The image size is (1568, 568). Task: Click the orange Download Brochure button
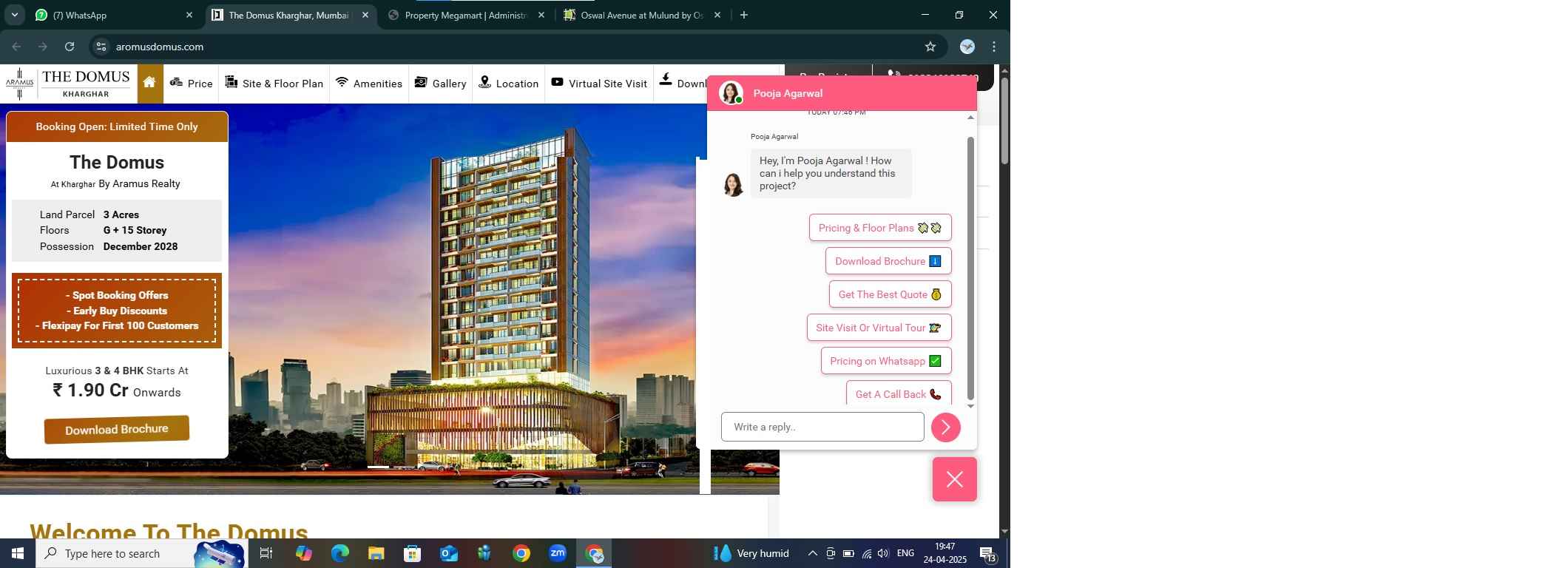[117, 430]
